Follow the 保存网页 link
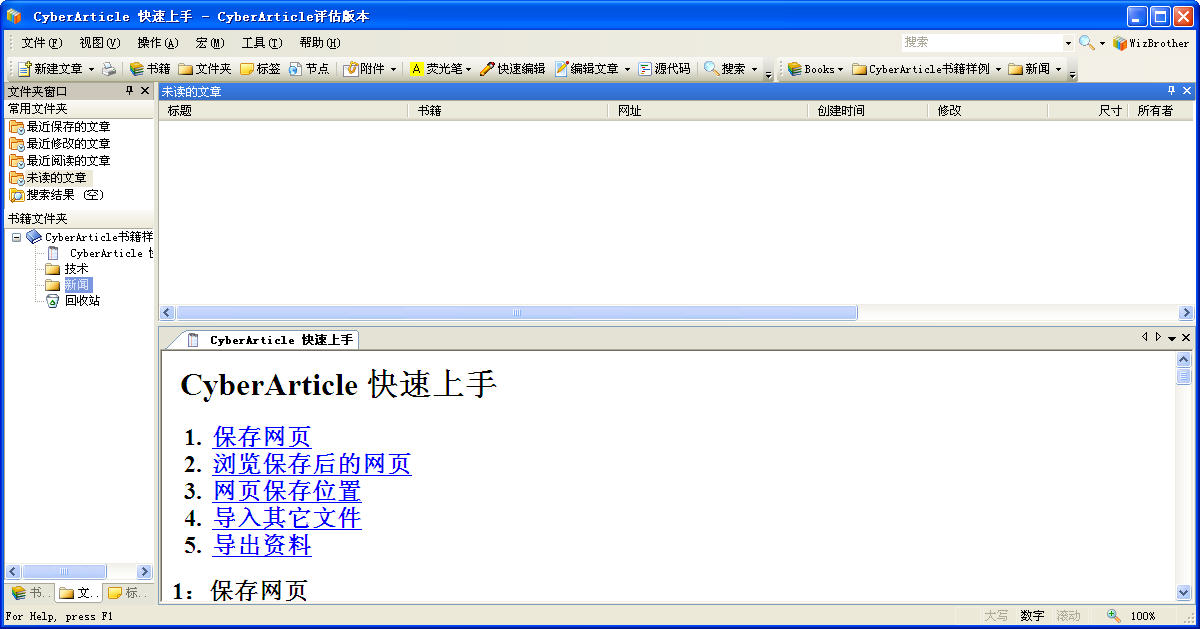The width and height of the screenshot is (1200, 629). (x=262, y=437)
